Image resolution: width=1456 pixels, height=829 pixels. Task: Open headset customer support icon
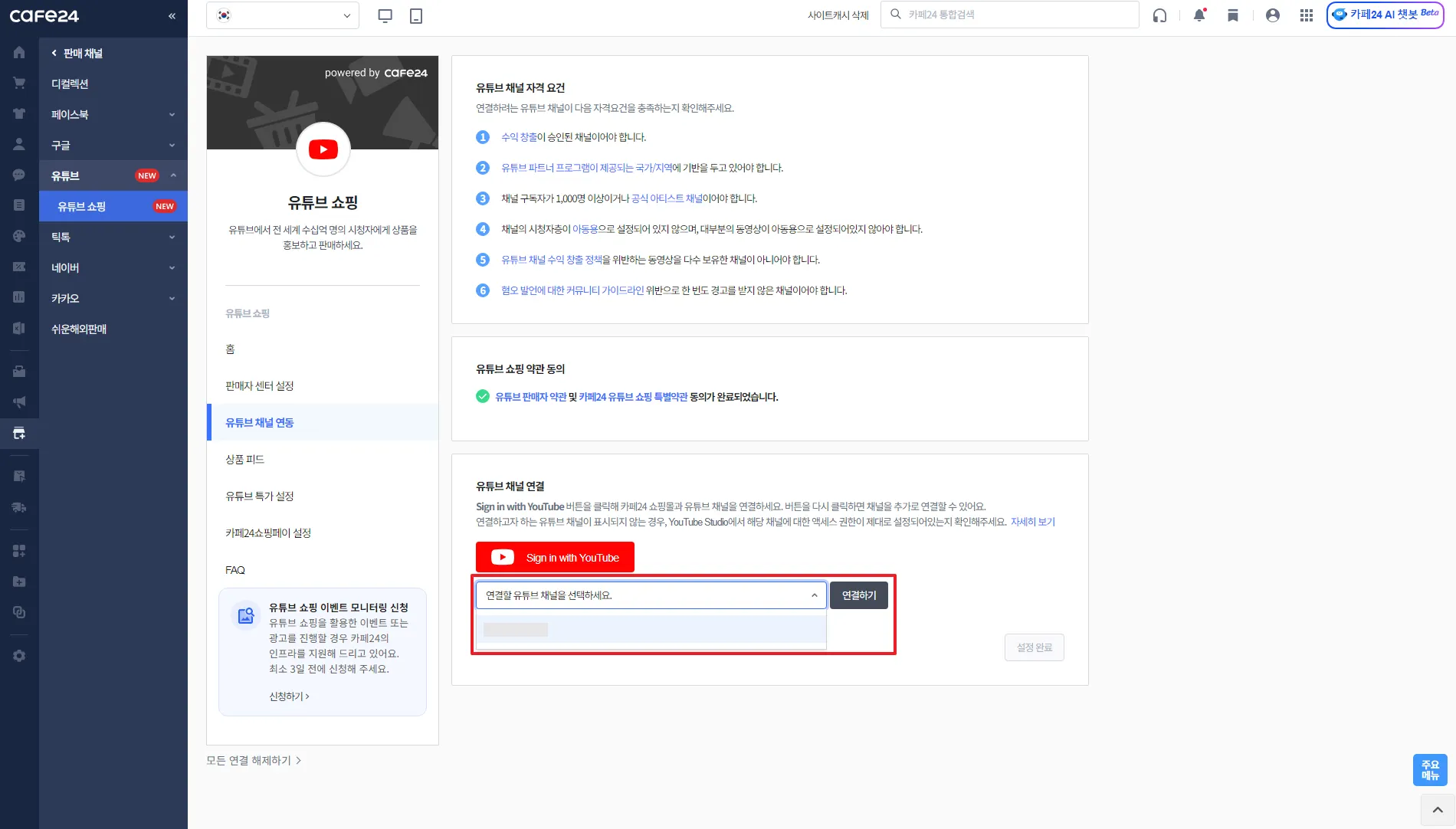tap(1159, 15)
